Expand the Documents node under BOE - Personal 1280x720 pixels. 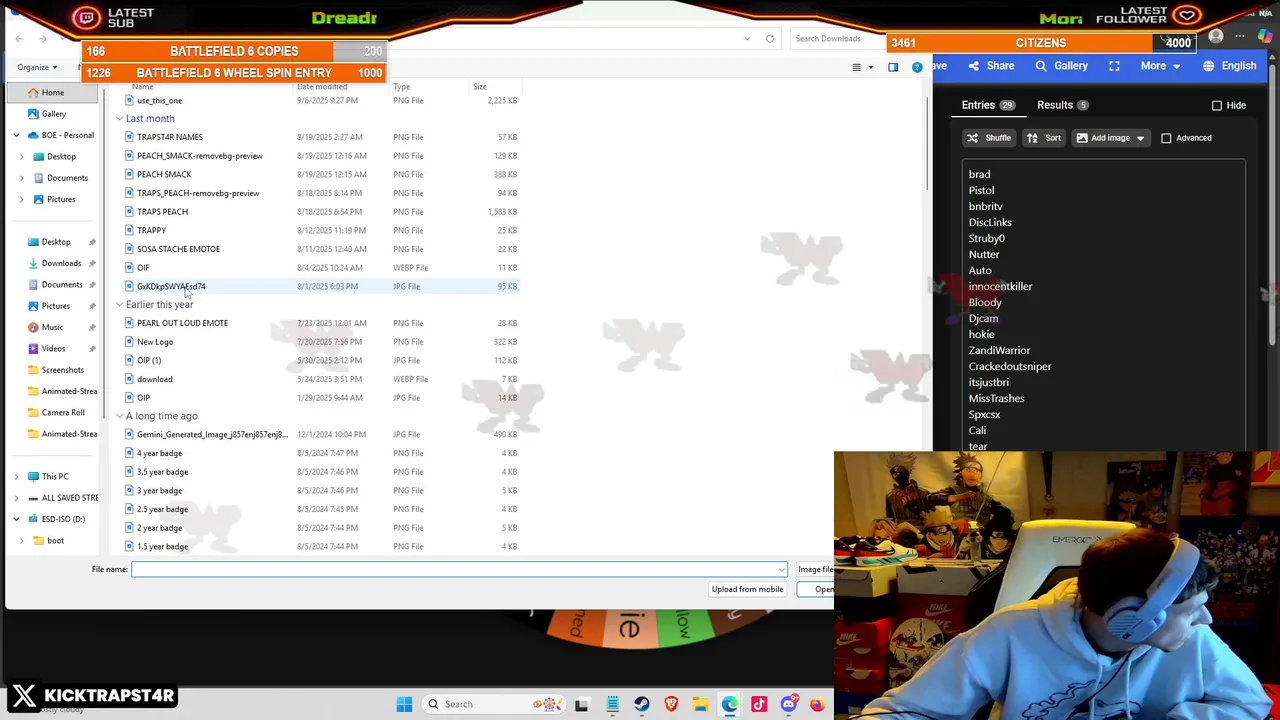click(22, 178)
